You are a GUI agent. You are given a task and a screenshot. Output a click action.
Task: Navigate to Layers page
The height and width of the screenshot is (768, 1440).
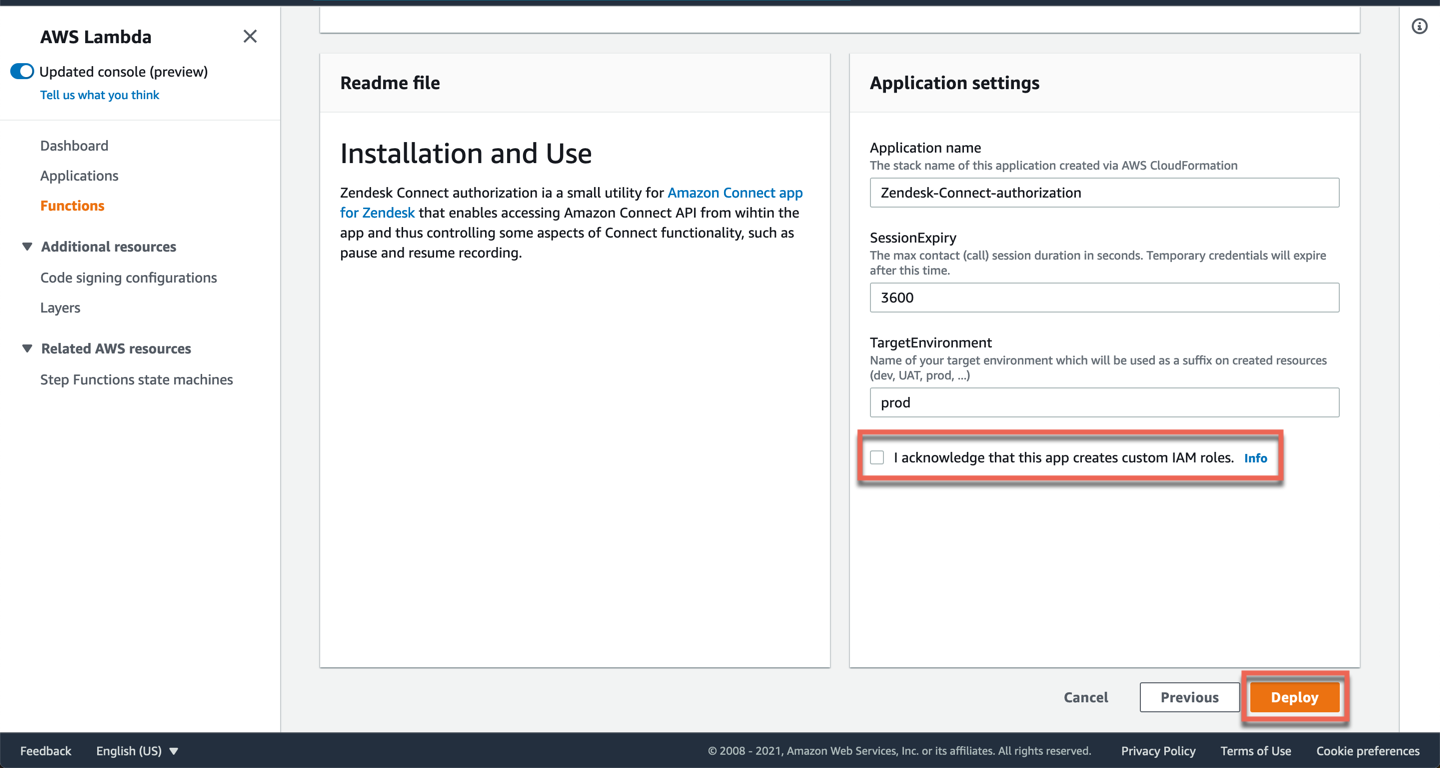pos(60,308)
